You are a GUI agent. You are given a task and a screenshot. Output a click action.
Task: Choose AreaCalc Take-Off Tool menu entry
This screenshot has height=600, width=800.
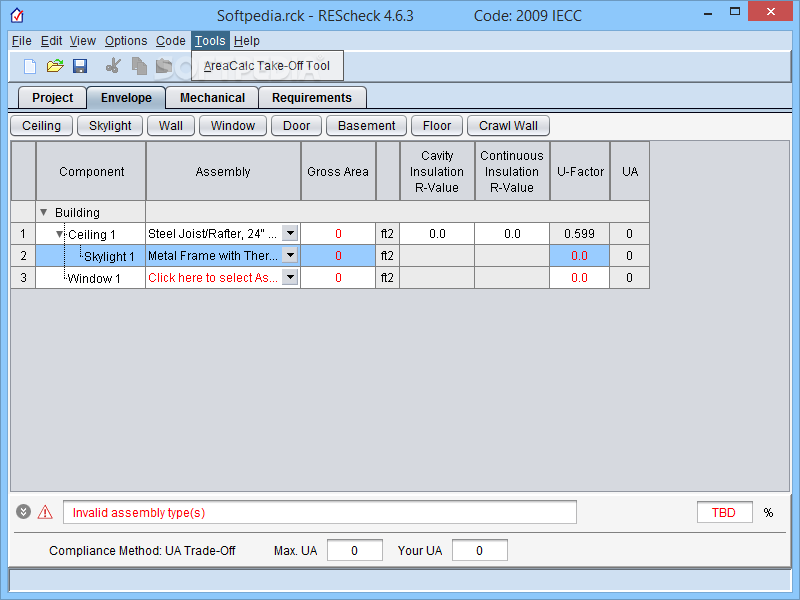267,66
